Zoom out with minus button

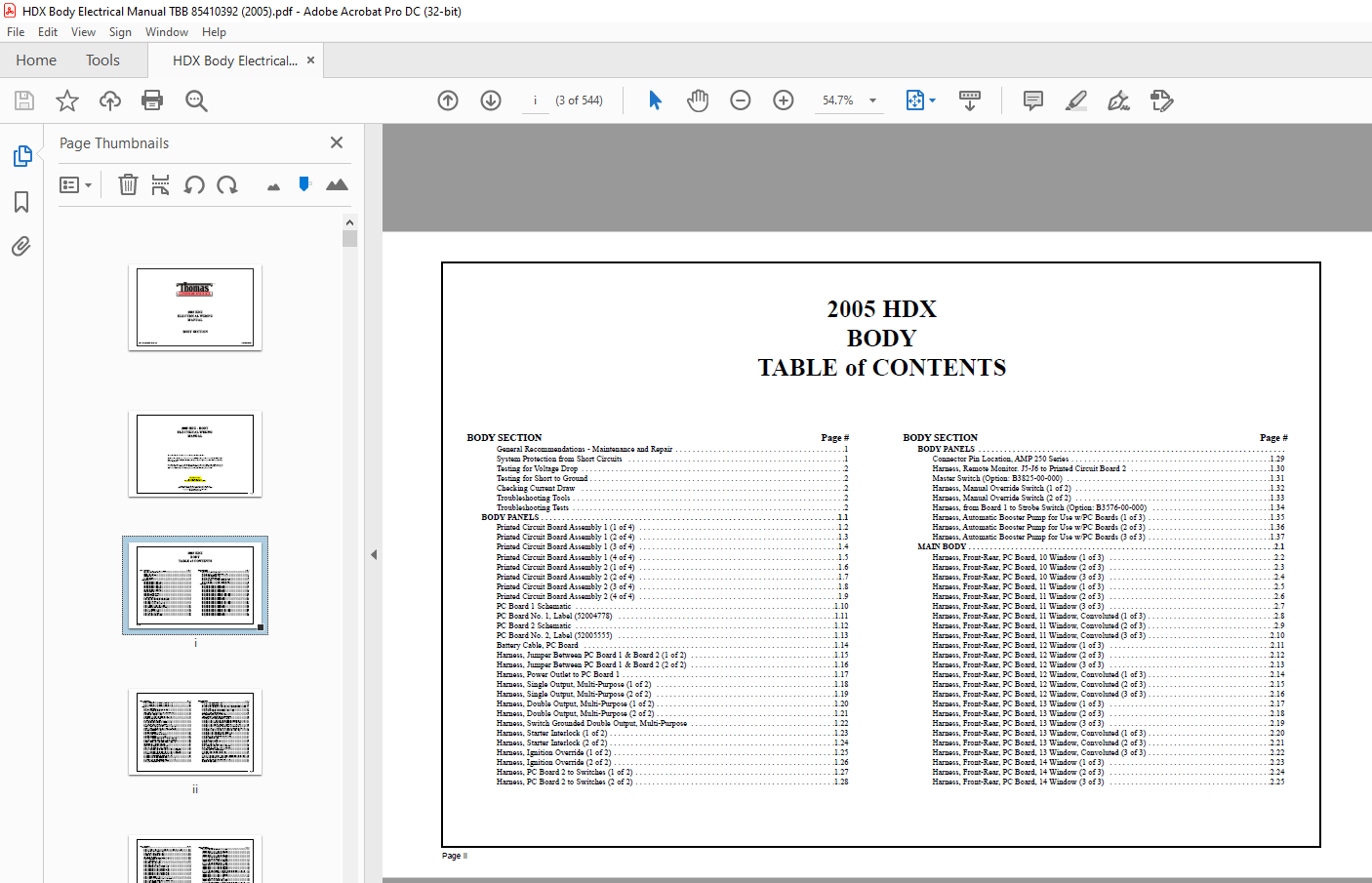click(741, 100)
